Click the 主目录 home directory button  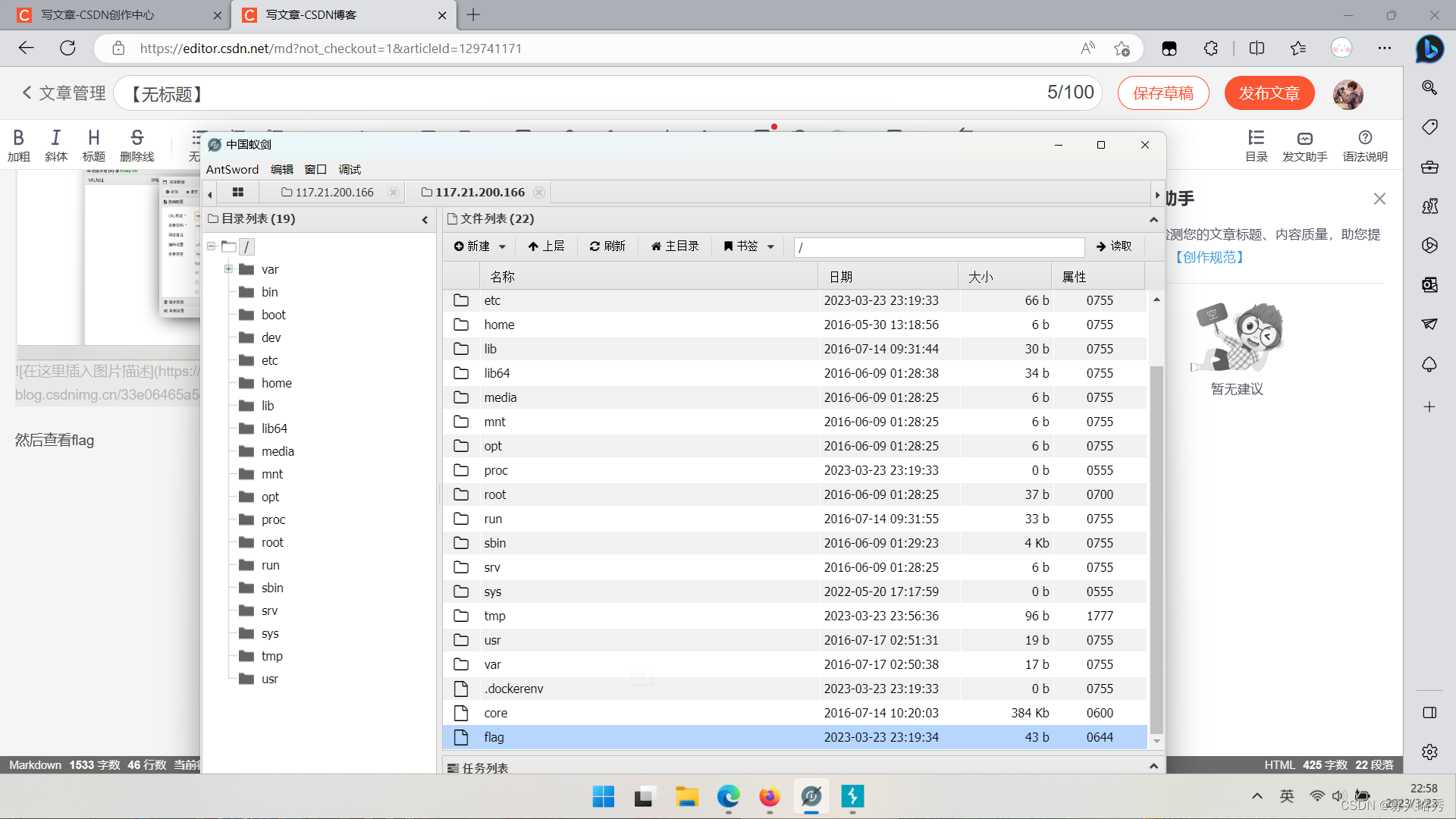pos(675,246)
